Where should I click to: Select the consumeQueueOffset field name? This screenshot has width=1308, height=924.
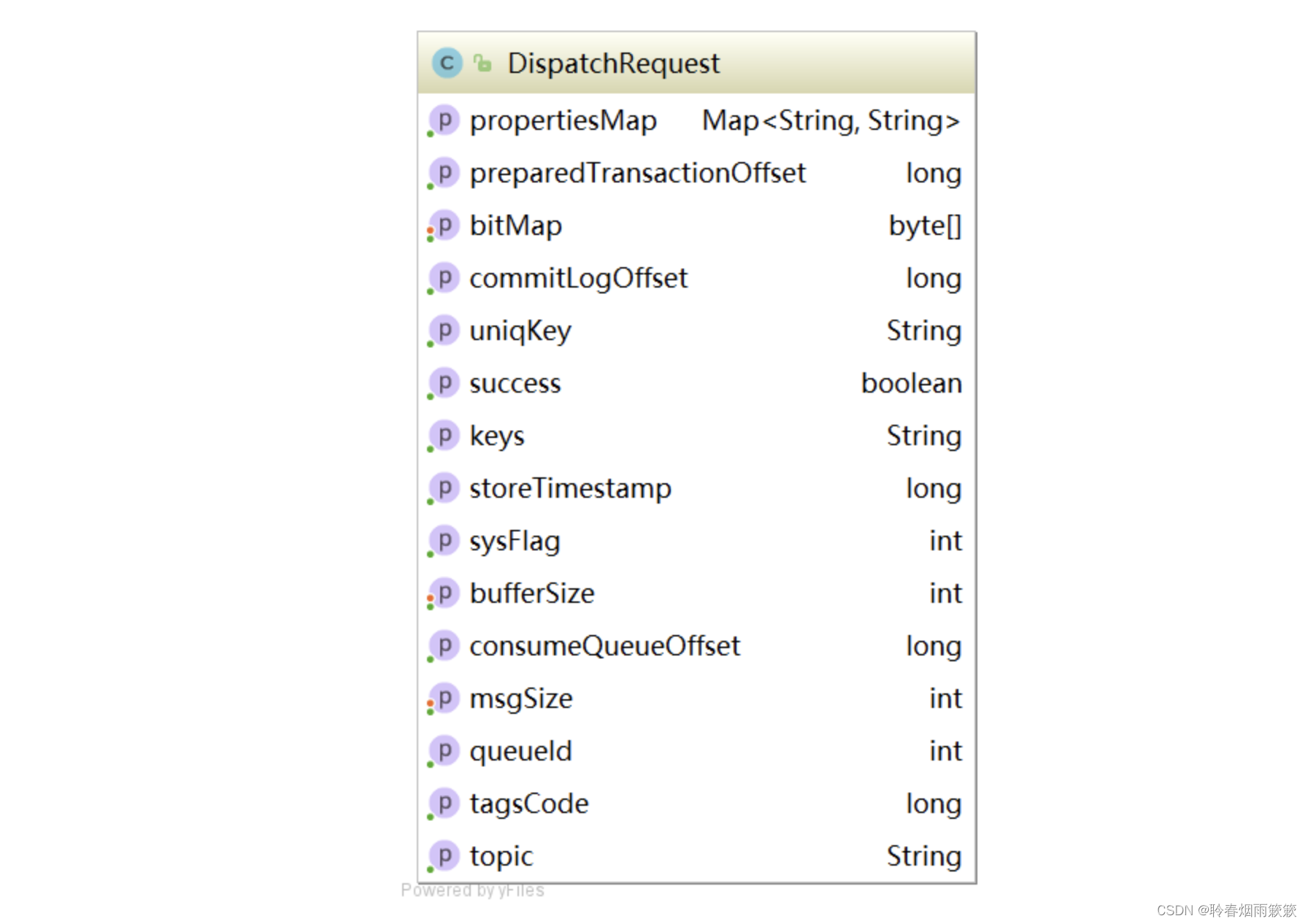click(605, 646)
